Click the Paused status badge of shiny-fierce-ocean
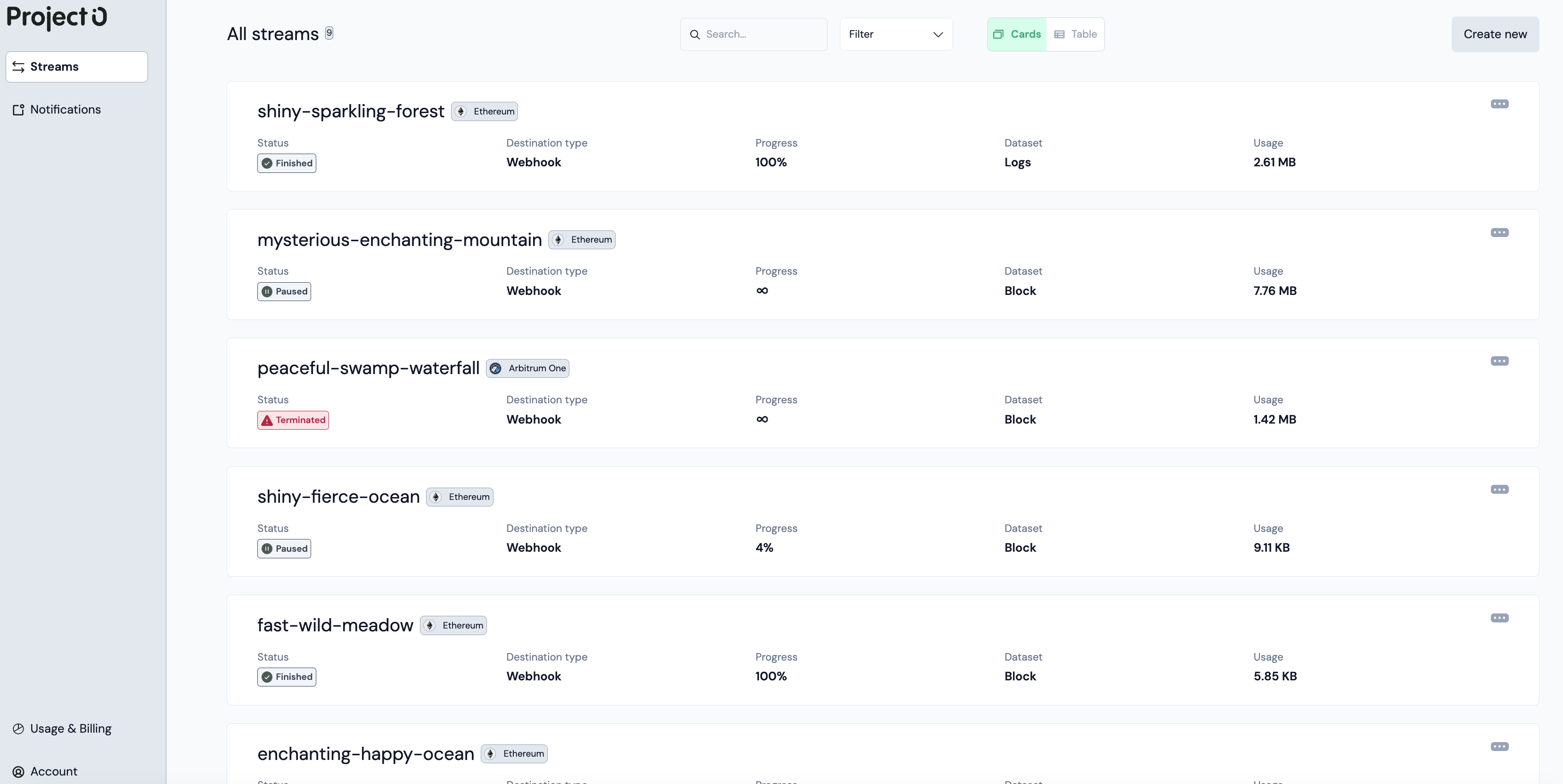The height and width of the screenshot is (784, 1563). point(284,549)
